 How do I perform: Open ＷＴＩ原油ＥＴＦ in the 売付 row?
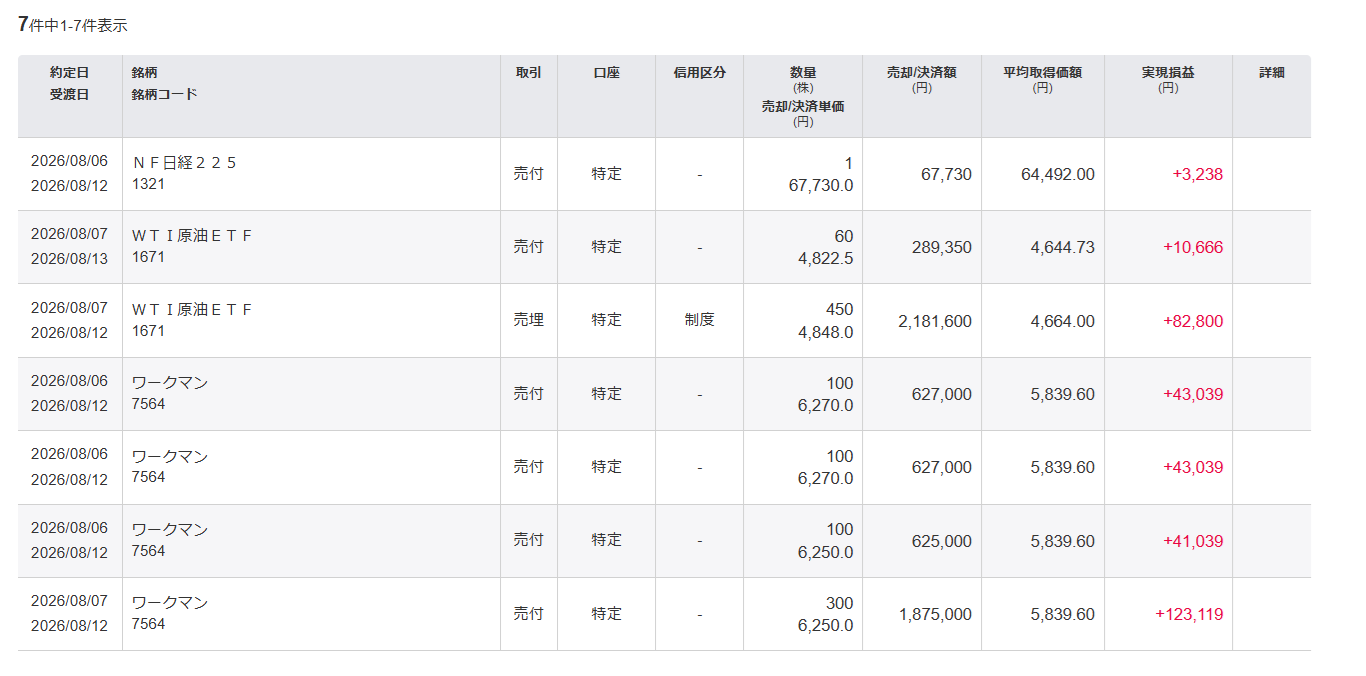(x=192, y=236)
